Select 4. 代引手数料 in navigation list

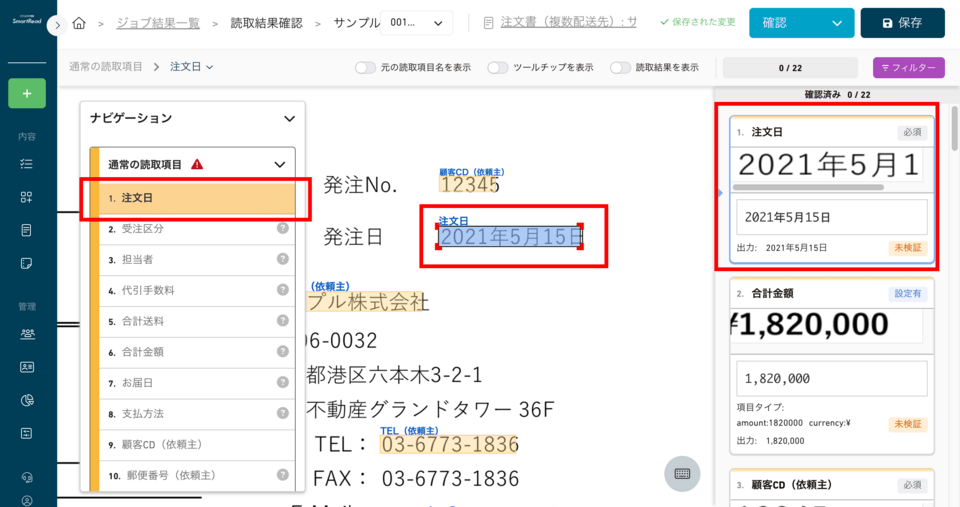[197, 290]
